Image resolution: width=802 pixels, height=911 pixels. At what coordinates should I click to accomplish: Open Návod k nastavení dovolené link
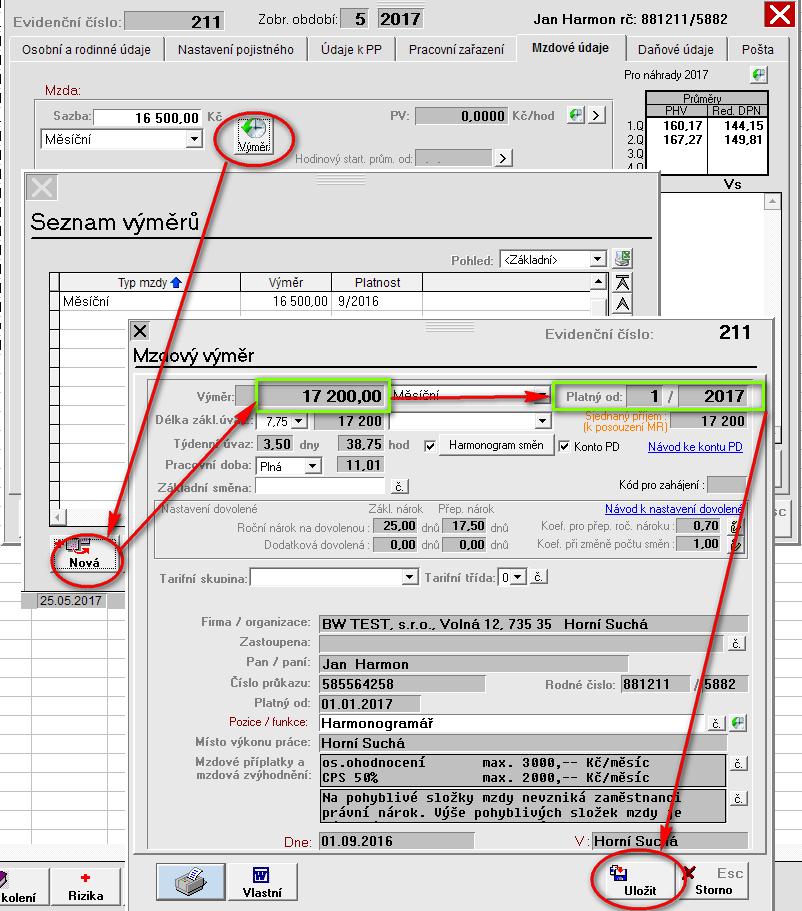(x=673, y=509)
